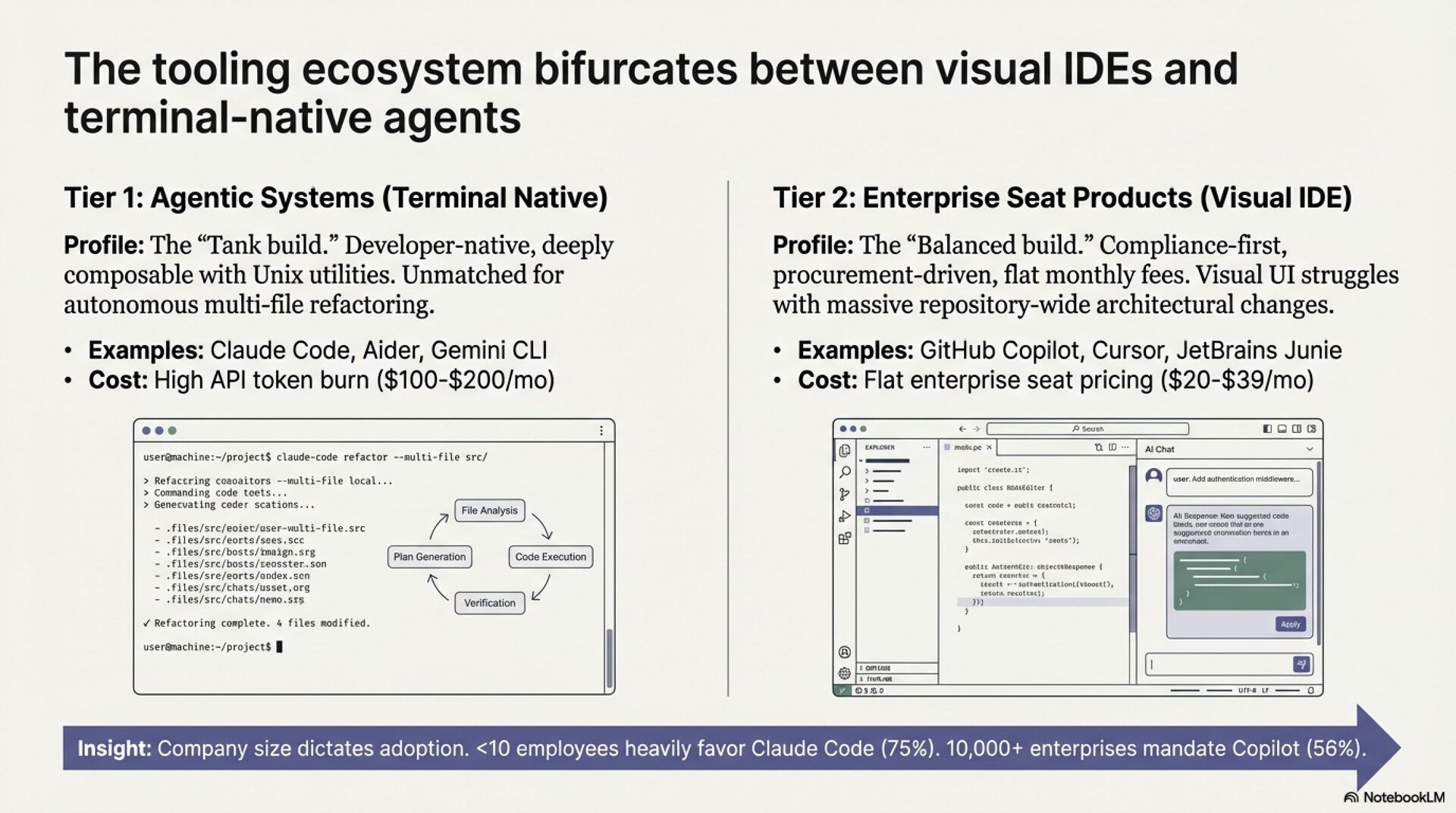Click the terminal prompt cursor line
Screen dimensions: 1456x813
pos(213,647)
